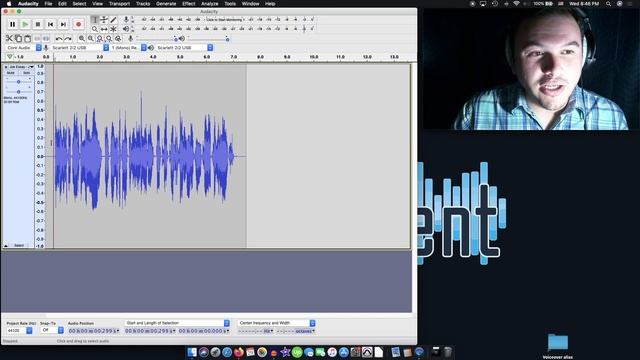Viewport: 640px width, 360px height.
Task: Click the track Select button
Action: pos(19,245)
